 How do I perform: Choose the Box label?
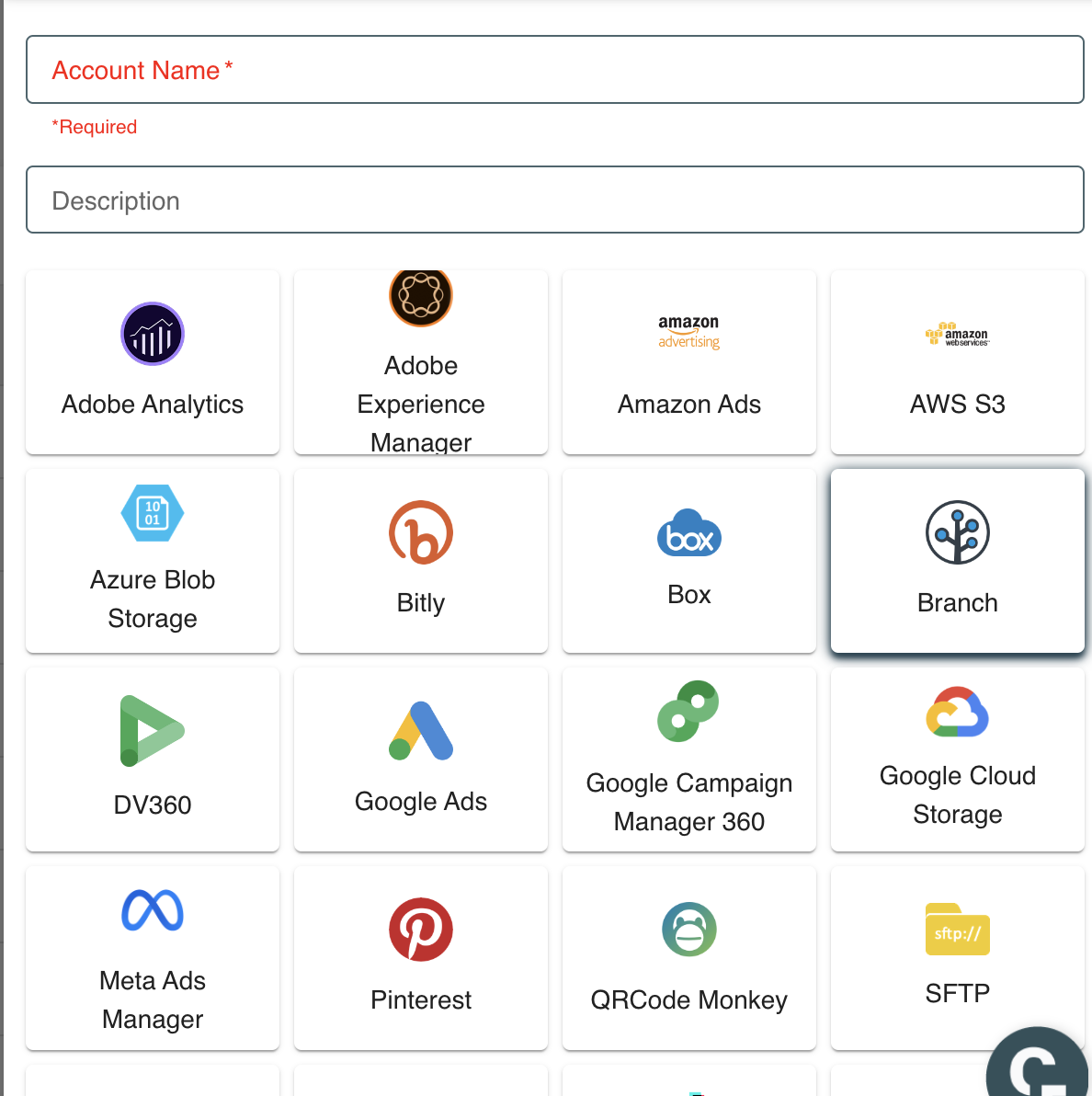pos(688,594)
